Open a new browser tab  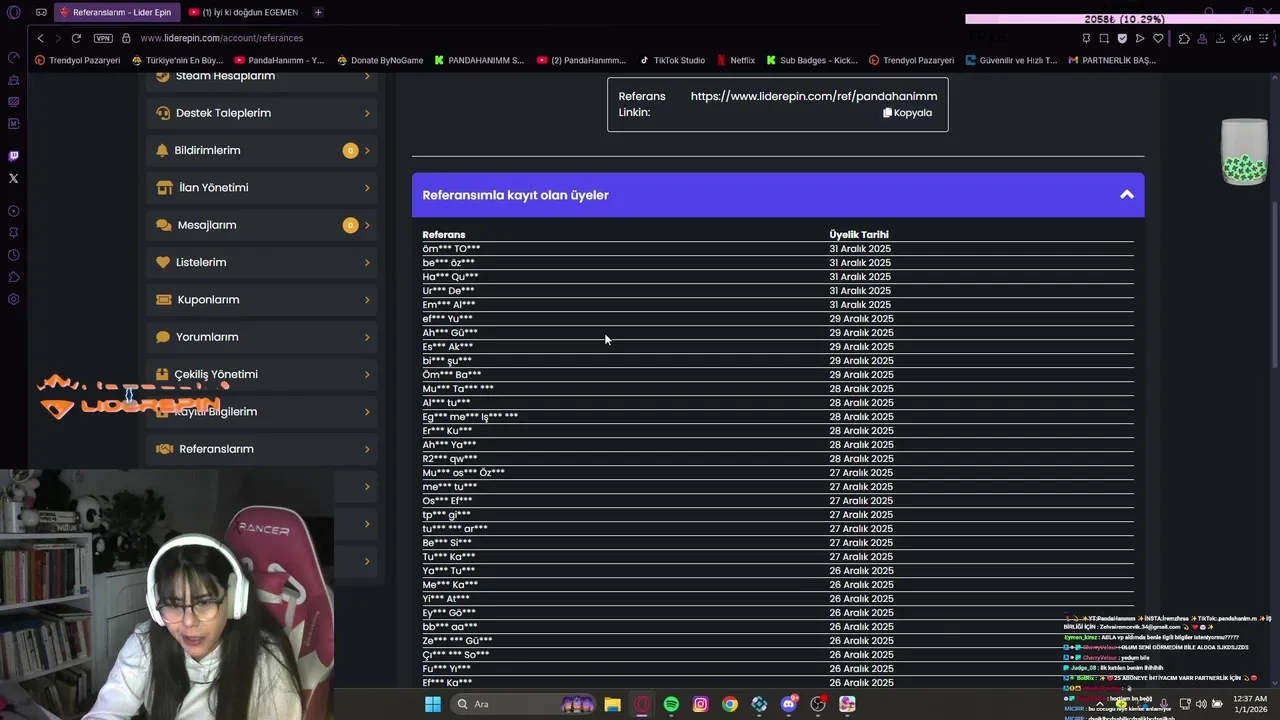(318, 12)
